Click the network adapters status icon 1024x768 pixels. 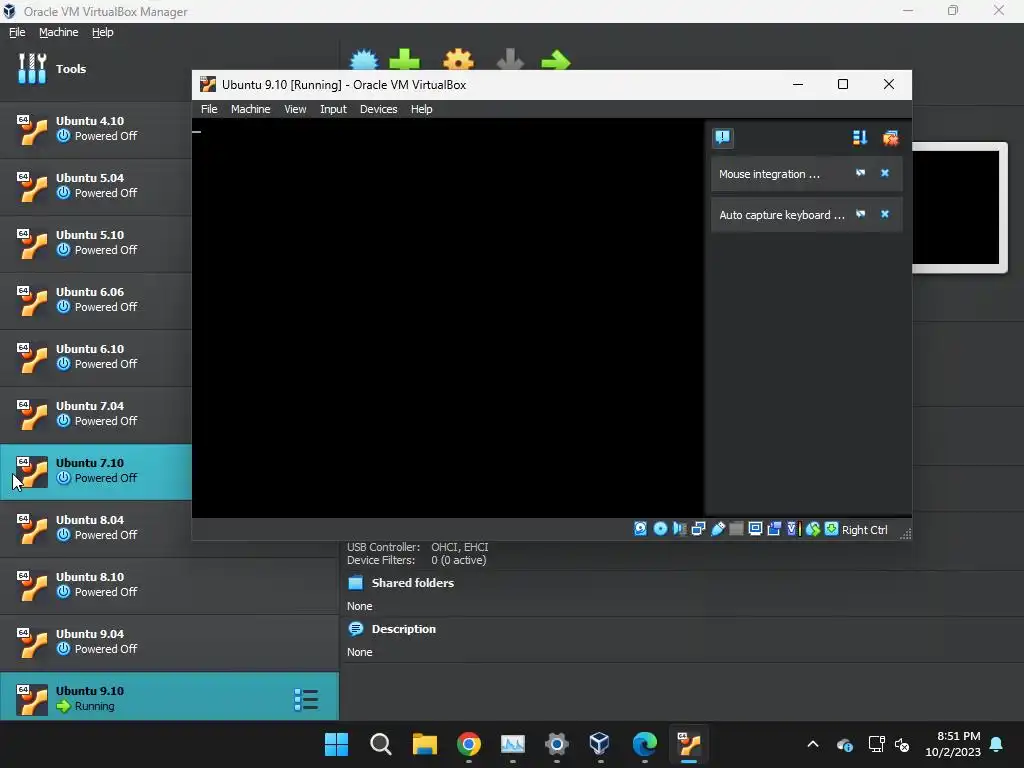pos(698,529)
